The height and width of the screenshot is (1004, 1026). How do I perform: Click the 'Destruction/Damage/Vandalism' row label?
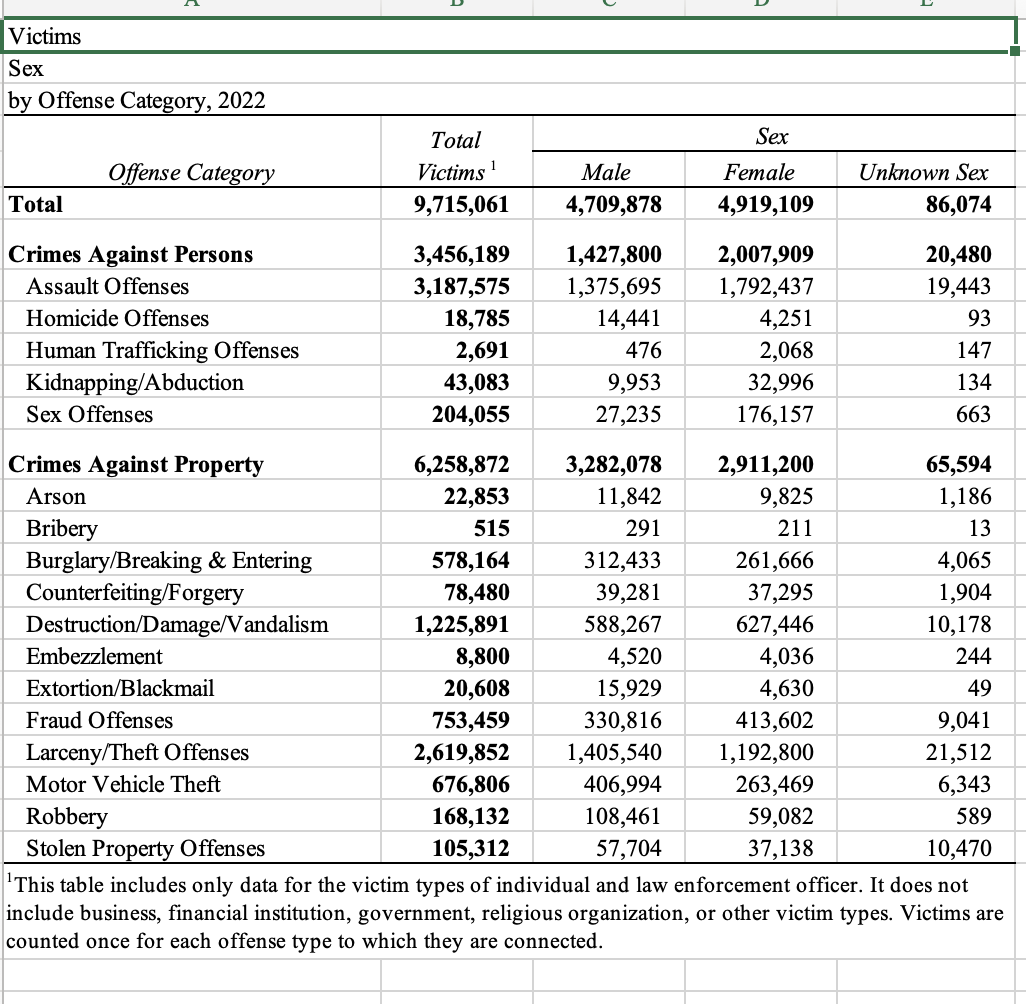click(x=176, y=624)
